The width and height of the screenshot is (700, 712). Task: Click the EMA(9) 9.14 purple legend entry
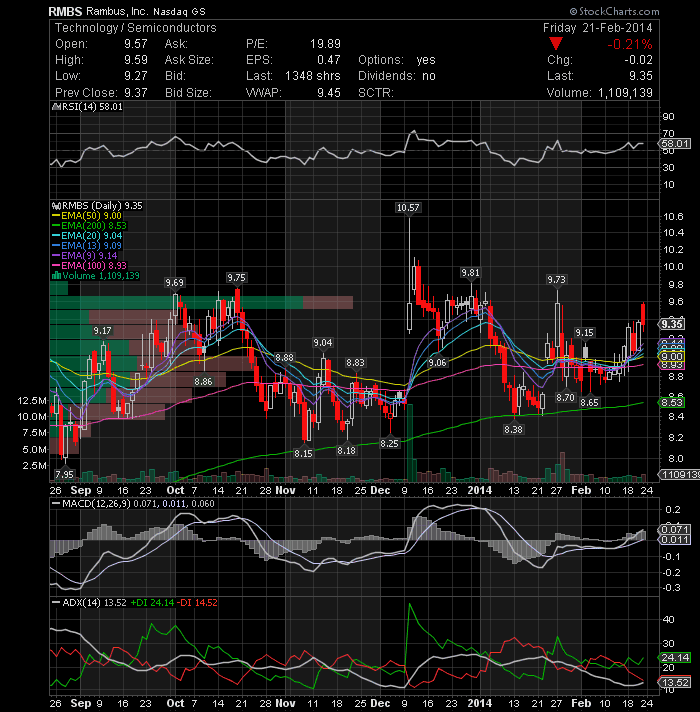coord(85,256)
